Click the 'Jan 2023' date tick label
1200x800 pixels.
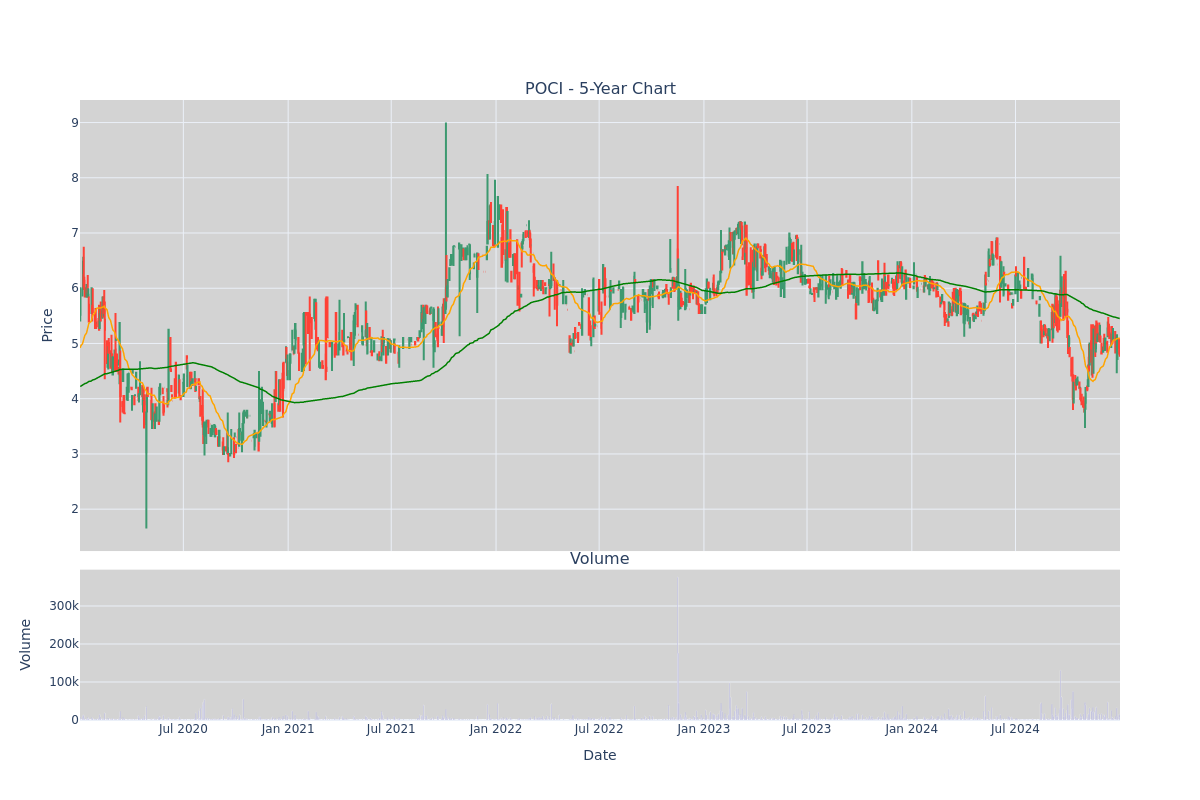point(704,729)
